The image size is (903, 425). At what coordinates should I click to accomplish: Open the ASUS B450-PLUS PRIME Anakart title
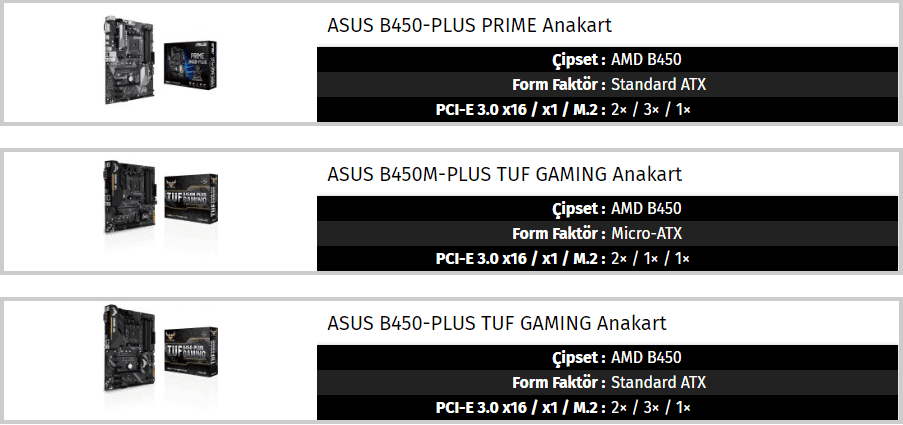click(469, 25)
